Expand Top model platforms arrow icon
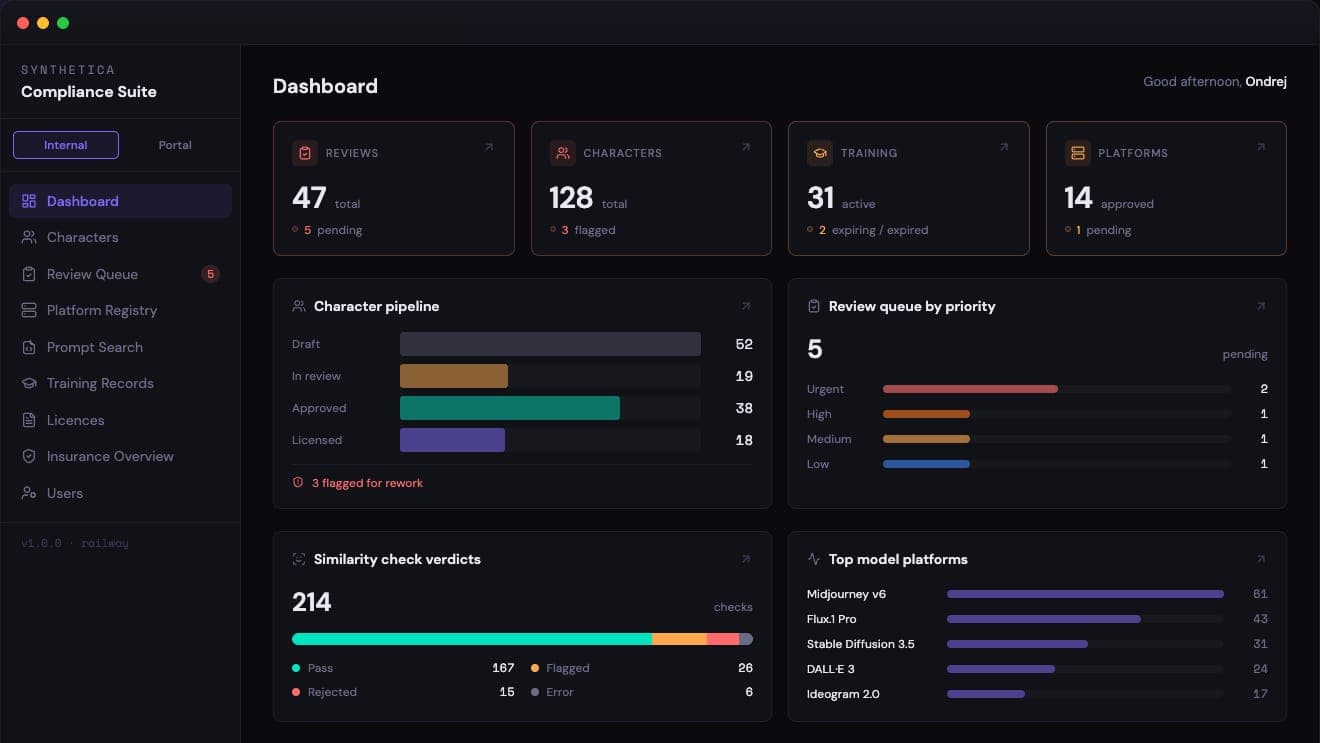1320x743 pixels. click(x=1261, y=559)
